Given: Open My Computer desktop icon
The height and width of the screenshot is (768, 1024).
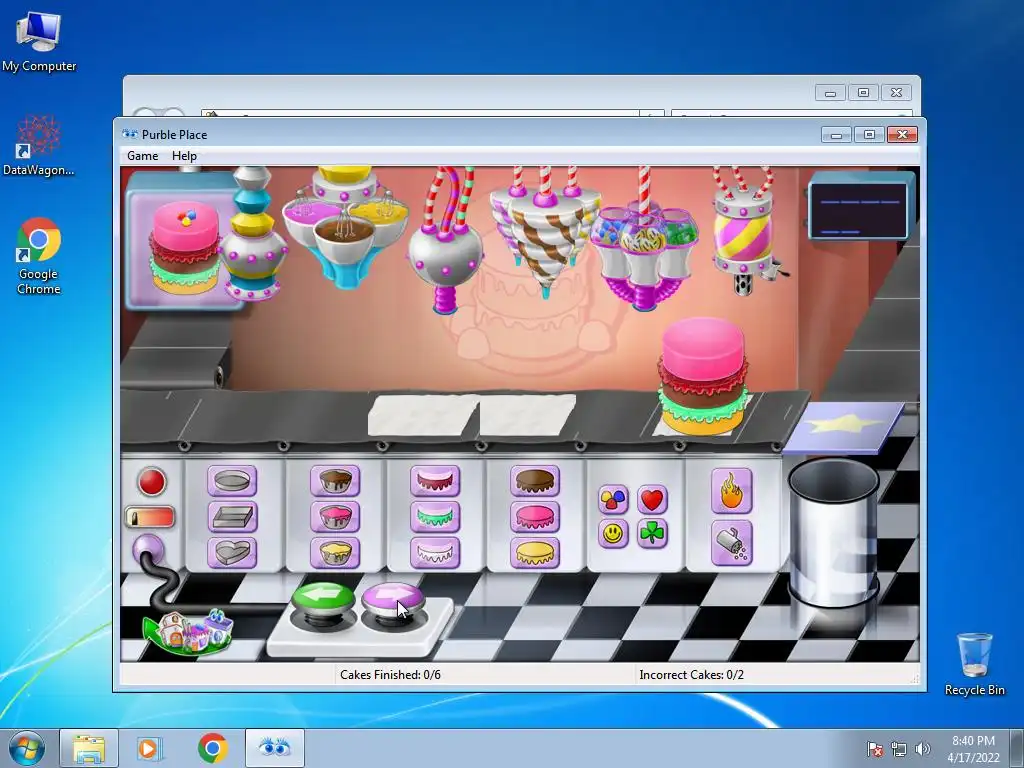Looking at the screenshot, I should (39, 42).
